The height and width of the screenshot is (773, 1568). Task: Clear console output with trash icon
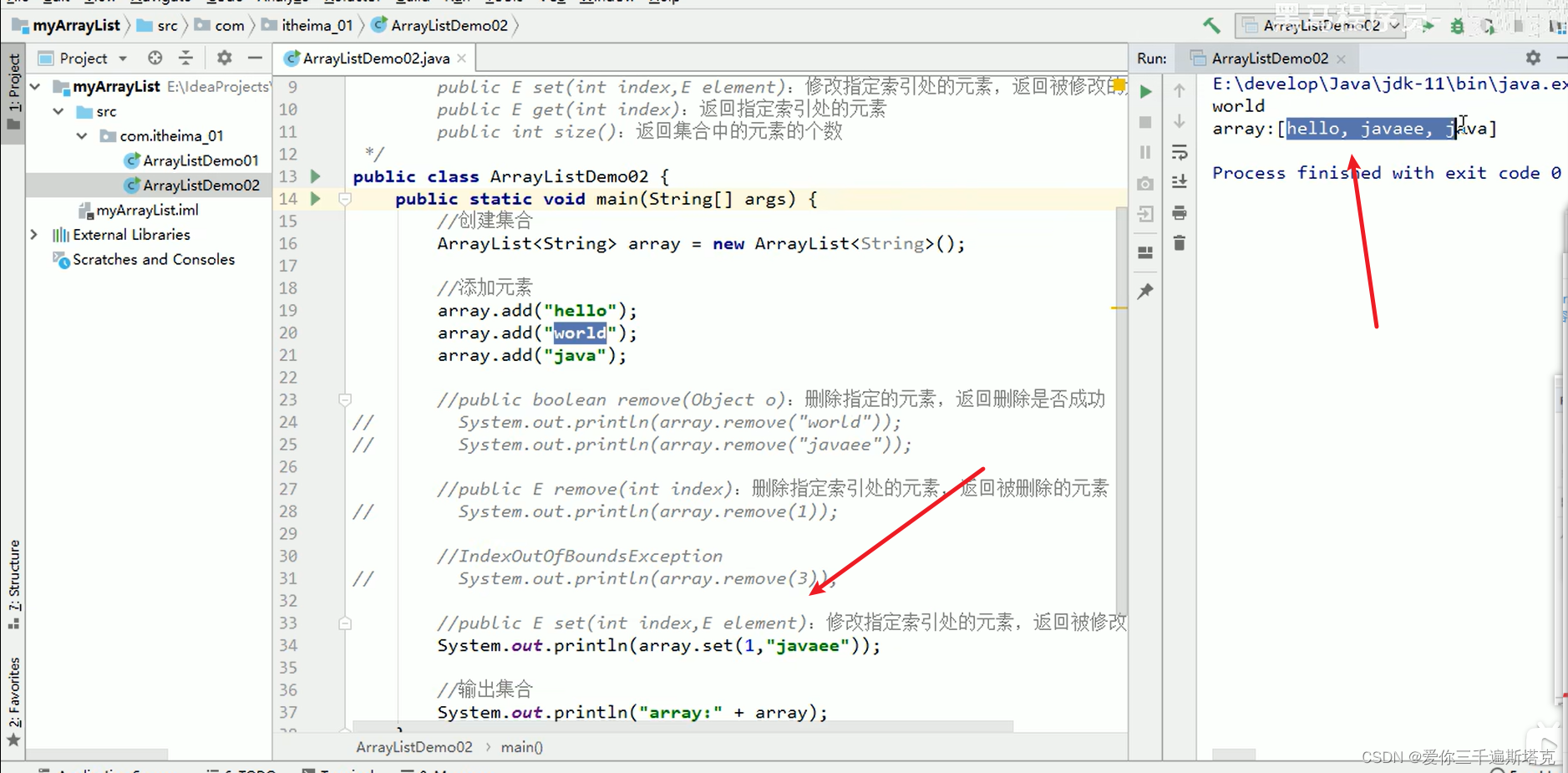coord(1180,243)
